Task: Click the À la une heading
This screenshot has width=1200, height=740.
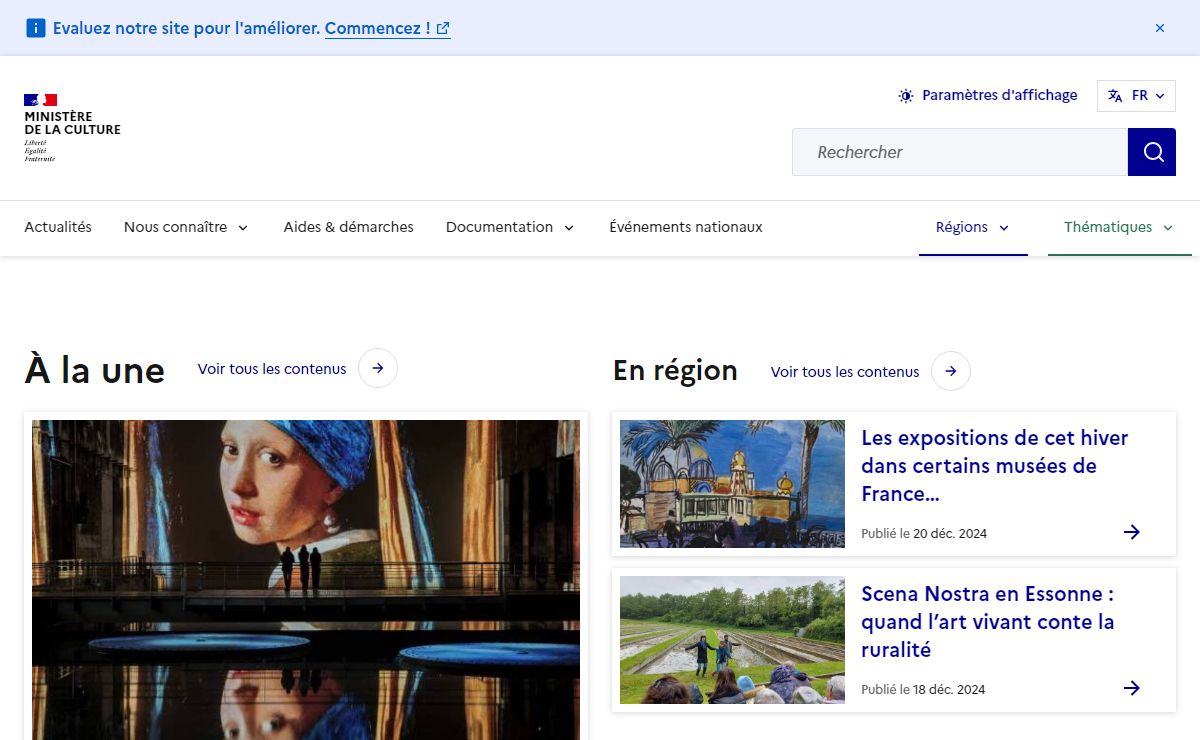Action: (x=95, y=370)
